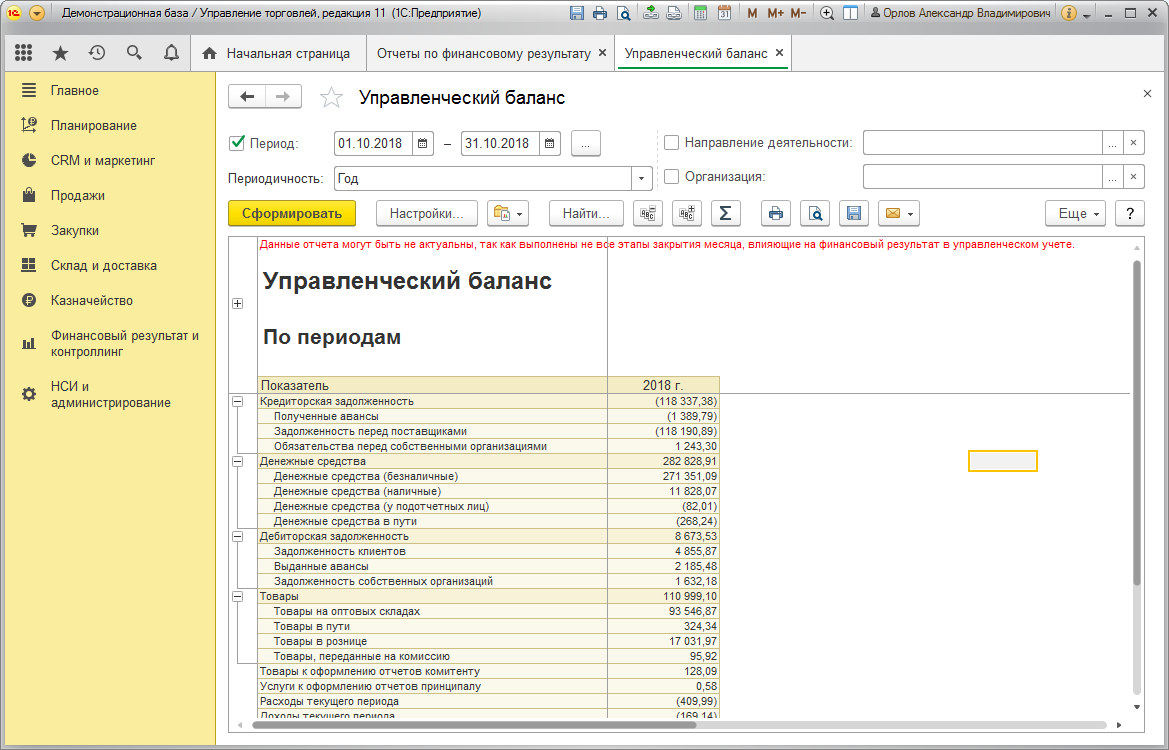Screen dimensions: 1169x750
Task: Click the get link icon in title bar
Action: point(651,13)
